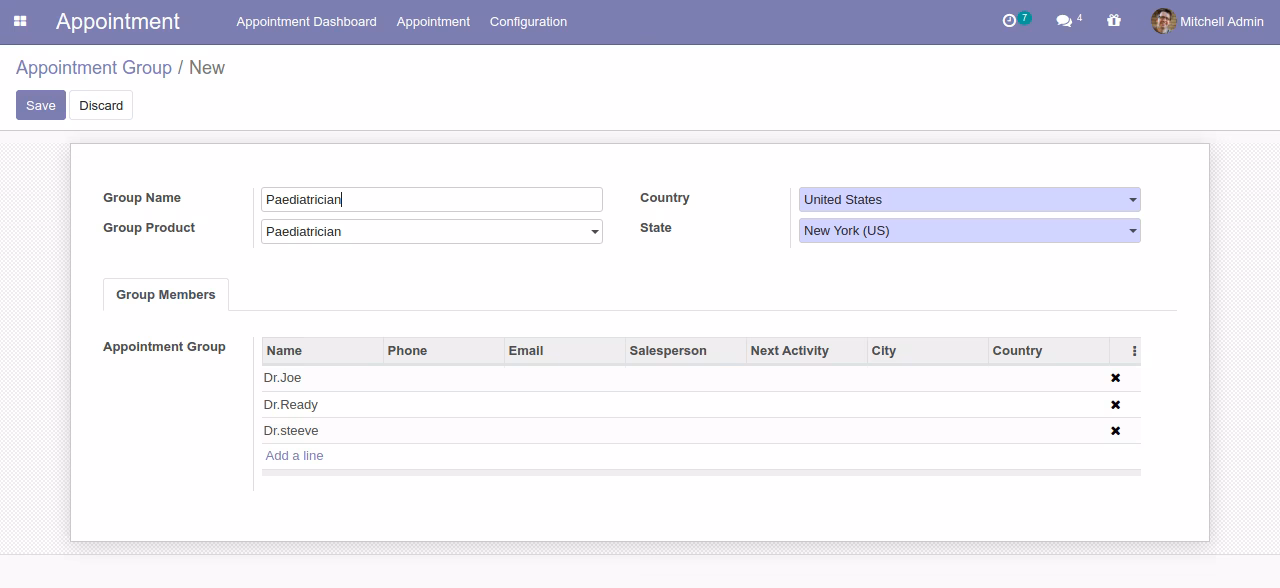Viewport: 1280px width, 588px height.
Task: Click the State field label
Action: [656, 228]
